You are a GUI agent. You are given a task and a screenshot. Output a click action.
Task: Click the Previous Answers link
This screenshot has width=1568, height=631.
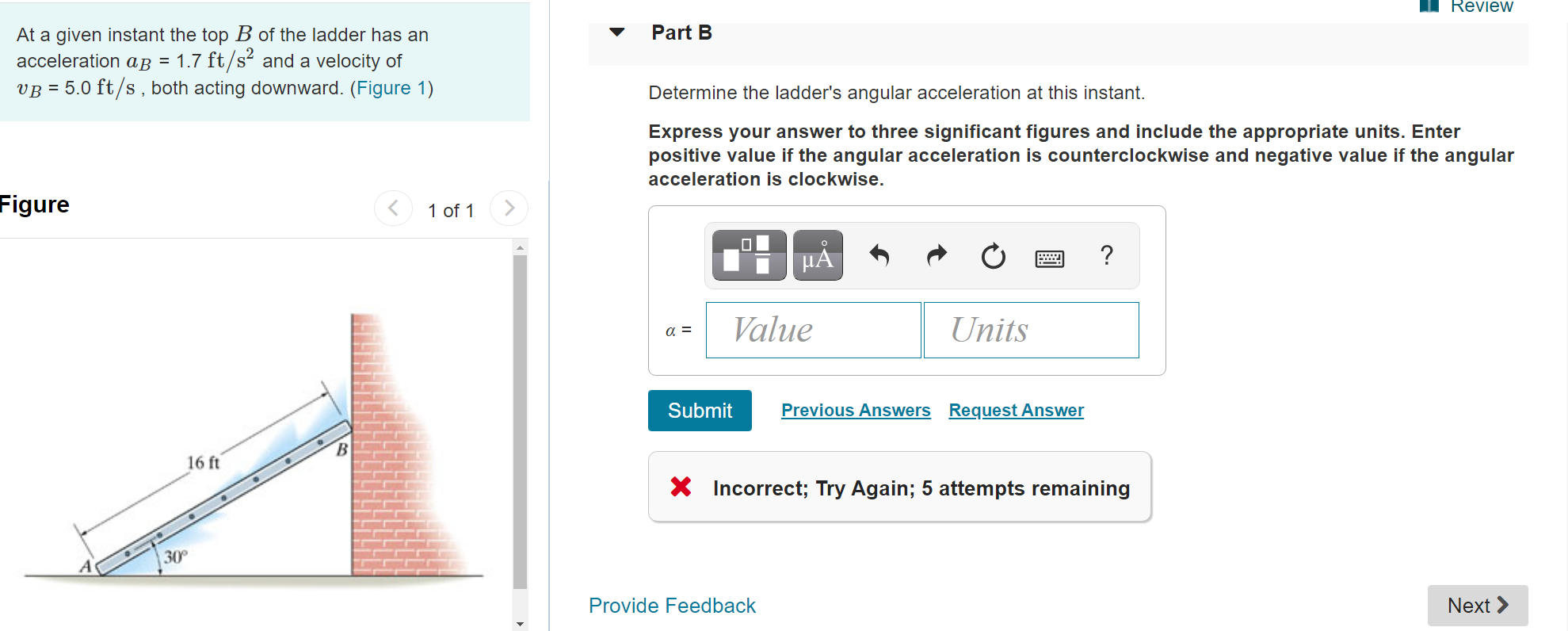click(856, 410)
